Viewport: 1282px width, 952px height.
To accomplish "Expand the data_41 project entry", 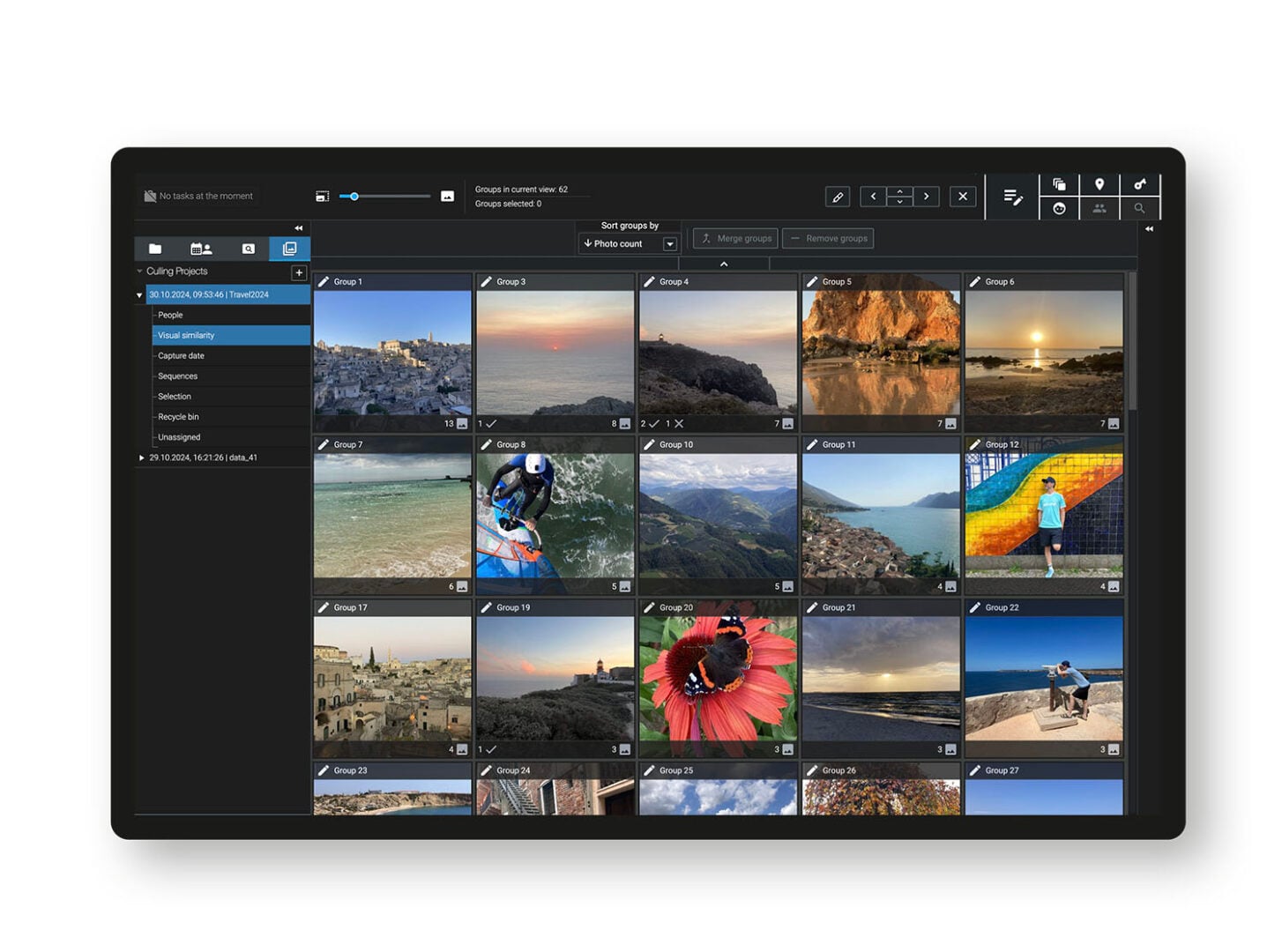I will pyautogui.click(x=142, y=457).
